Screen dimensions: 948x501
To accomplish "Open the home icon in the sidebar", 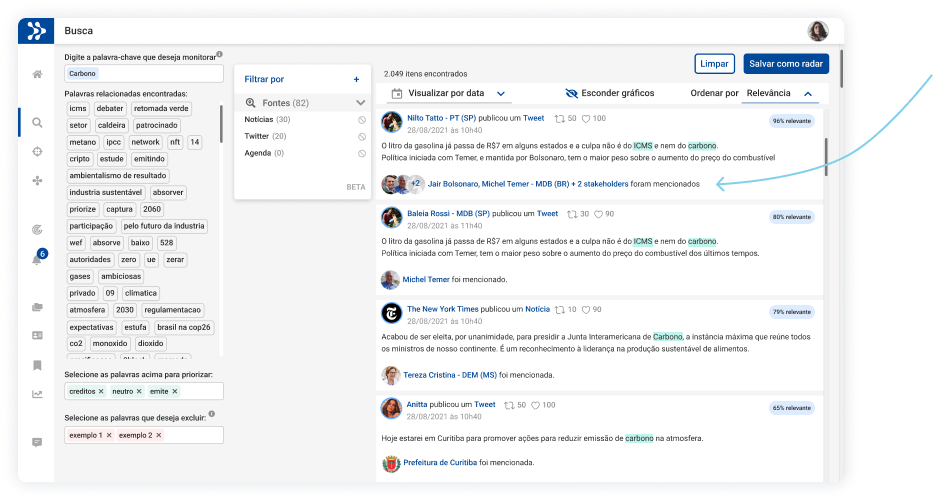I will point(37,74).
